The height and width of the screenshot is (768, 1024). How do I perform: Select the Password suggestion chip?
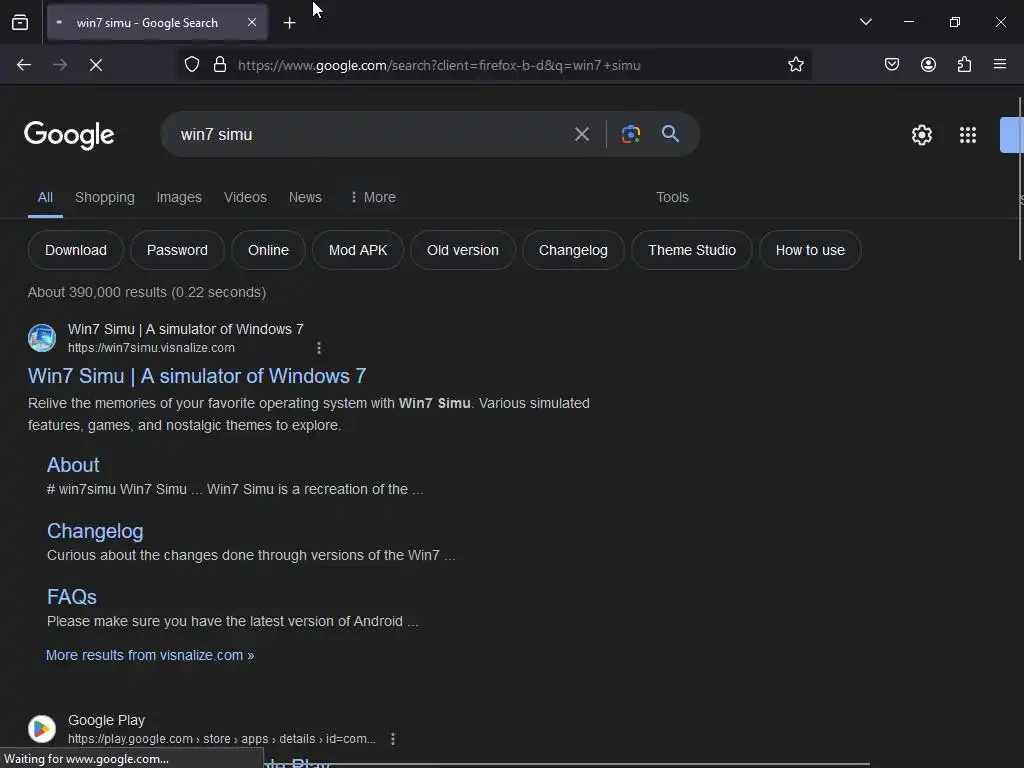coord(177,250)
